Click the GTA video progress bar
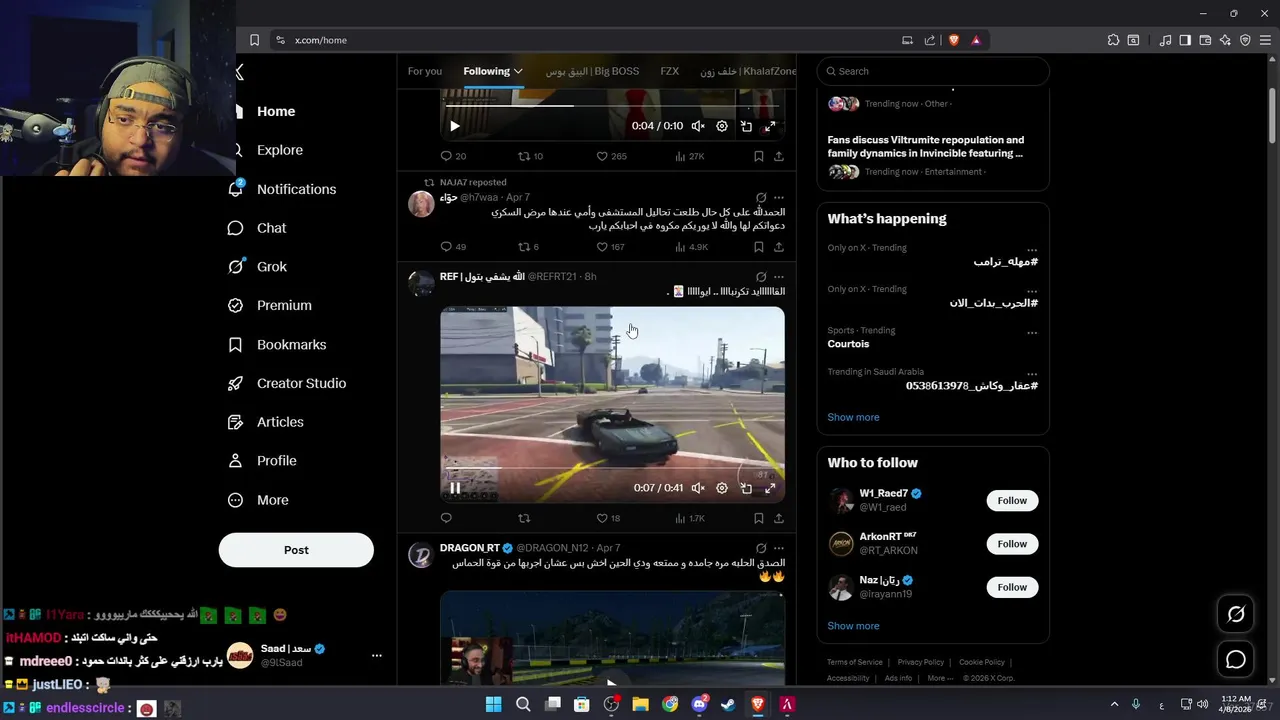1280x720 pixels. [x=612, y=468]
